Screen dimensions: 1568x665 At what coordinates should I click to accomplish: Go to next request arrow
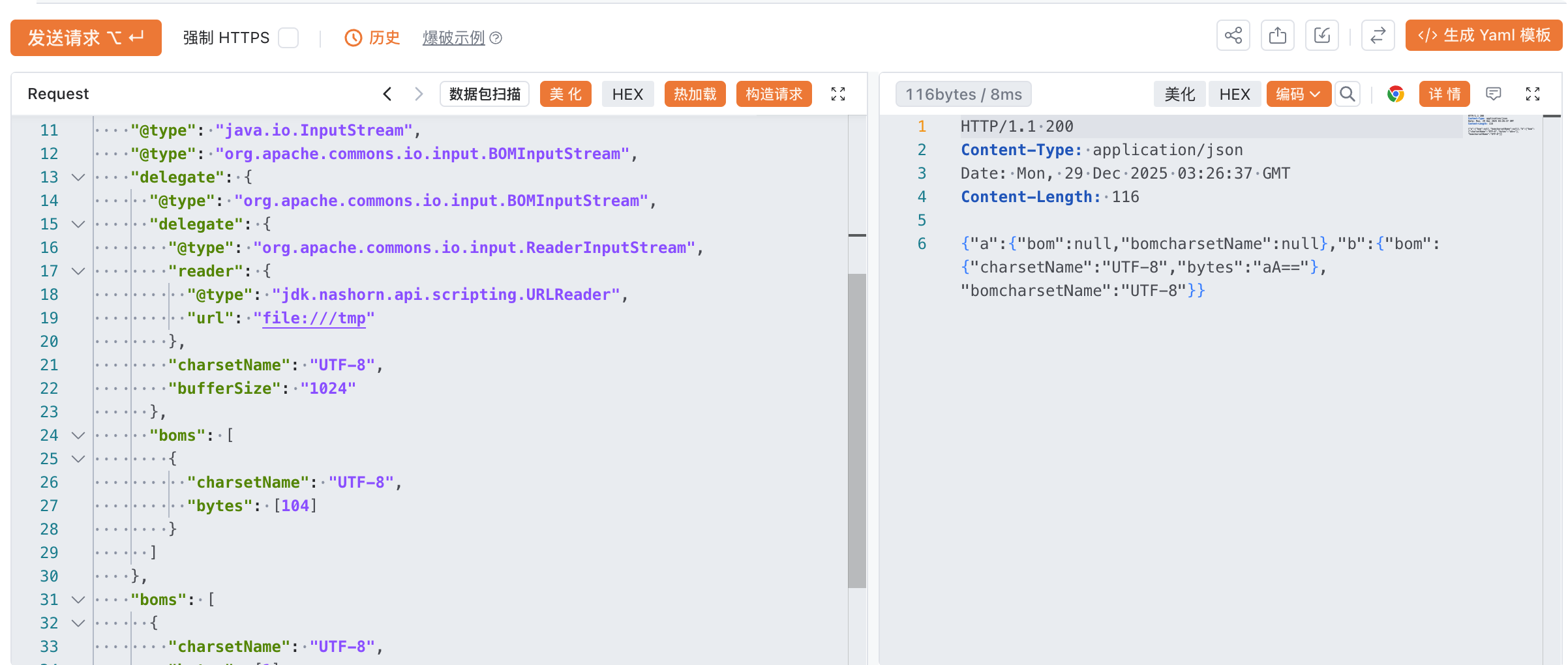[x=419, y=94]
